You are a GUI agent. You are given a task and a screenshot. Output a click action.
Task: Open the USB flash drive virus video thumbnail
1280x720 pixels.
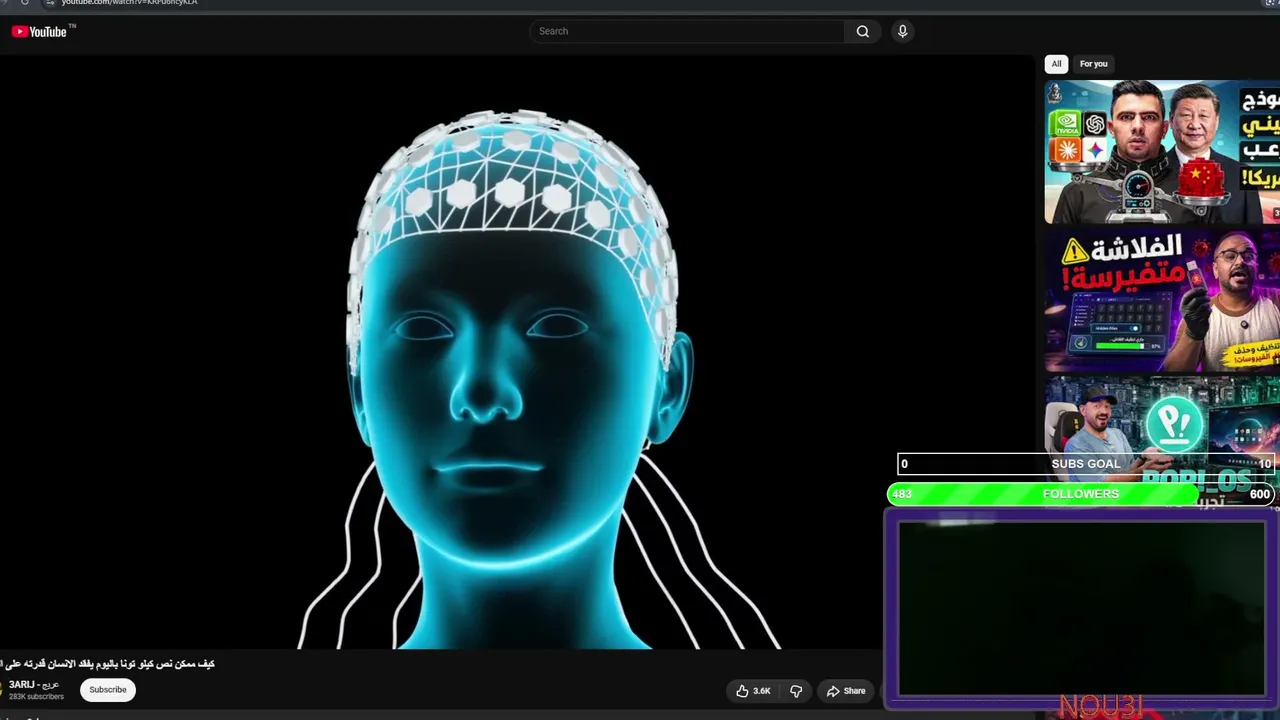[1162, 300]
